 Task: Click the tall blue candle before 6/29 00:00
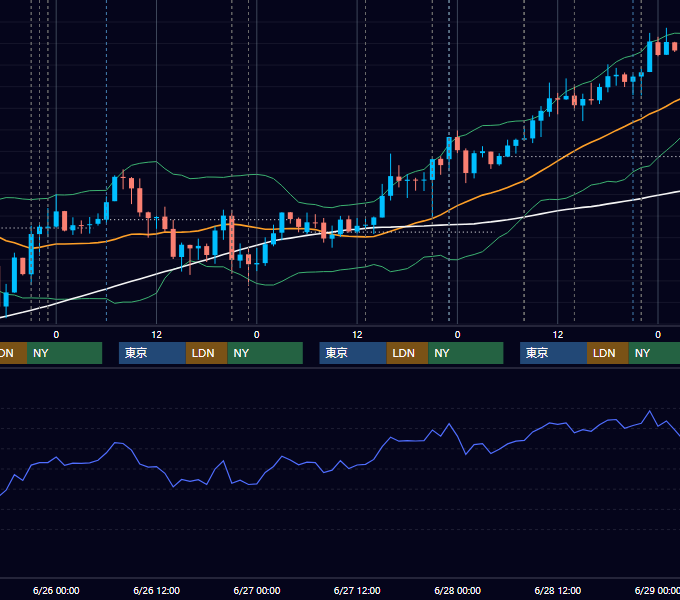point(649,56)
